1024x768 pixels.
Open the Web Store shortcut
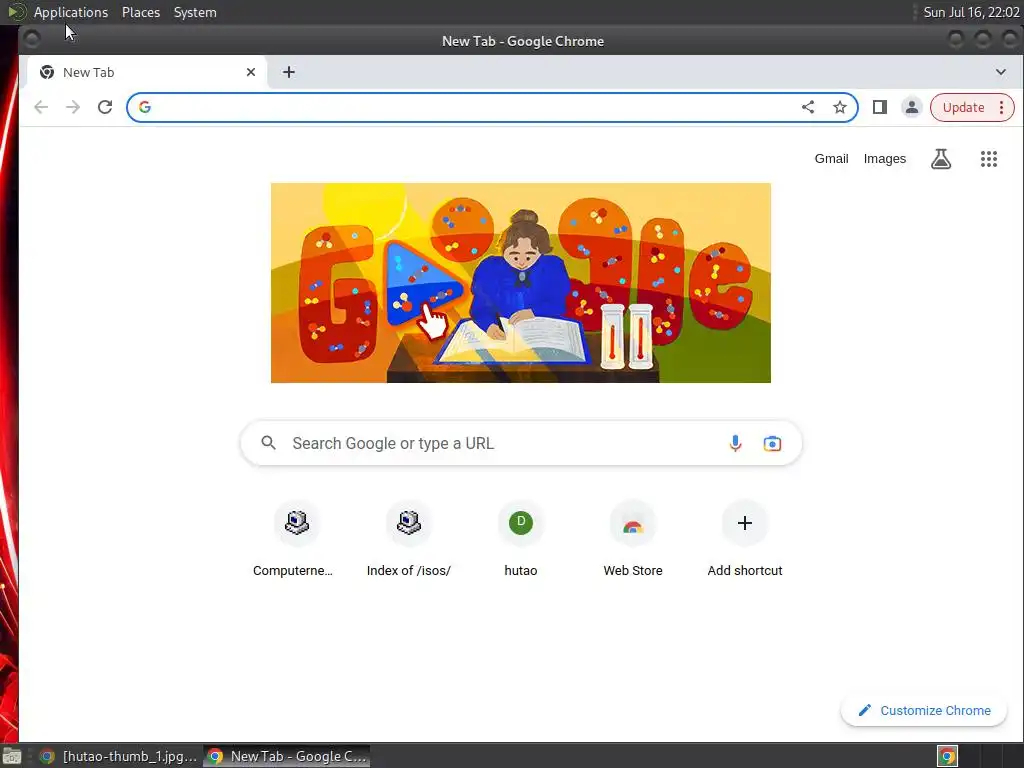[x=633, y=539]
